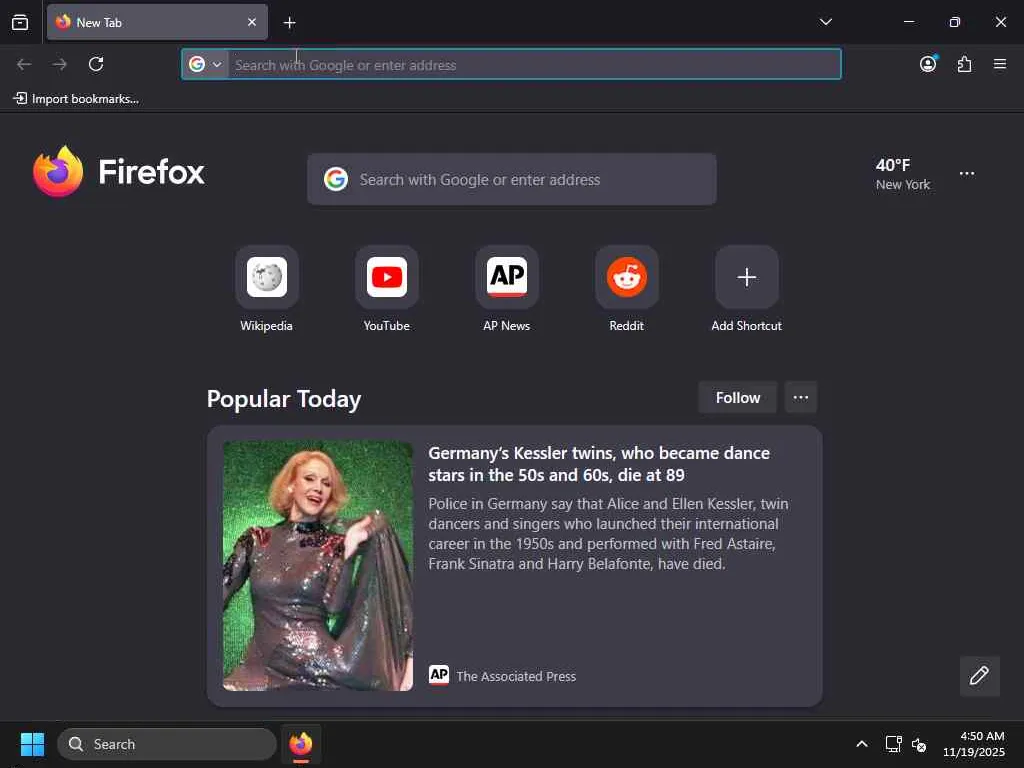Show hidden system tray icons
Viewport: 1024px width, 768px height.
tap(862, 744)
